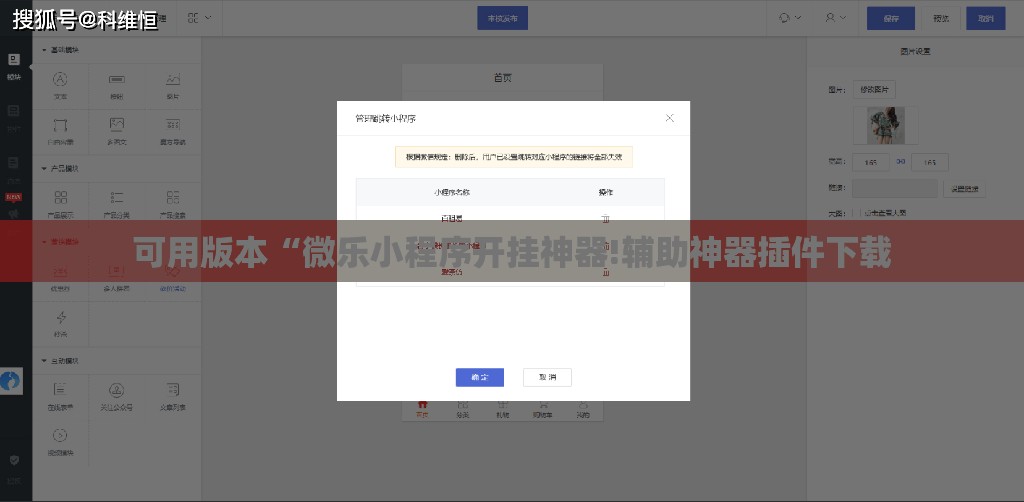Image resolution: width=1024 pixels, height=502 pixels.
Task: Toggle the click-to-view-large-image checkbox
Action: coord(857,213)
